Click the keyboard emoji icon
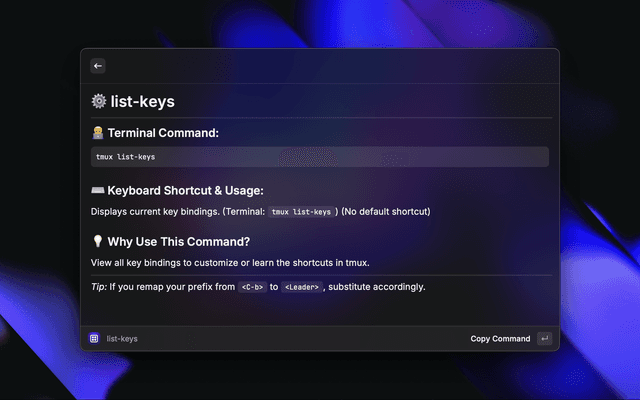Image resolution: width=640 pixels, height=400 pixels. click(97, 190)
